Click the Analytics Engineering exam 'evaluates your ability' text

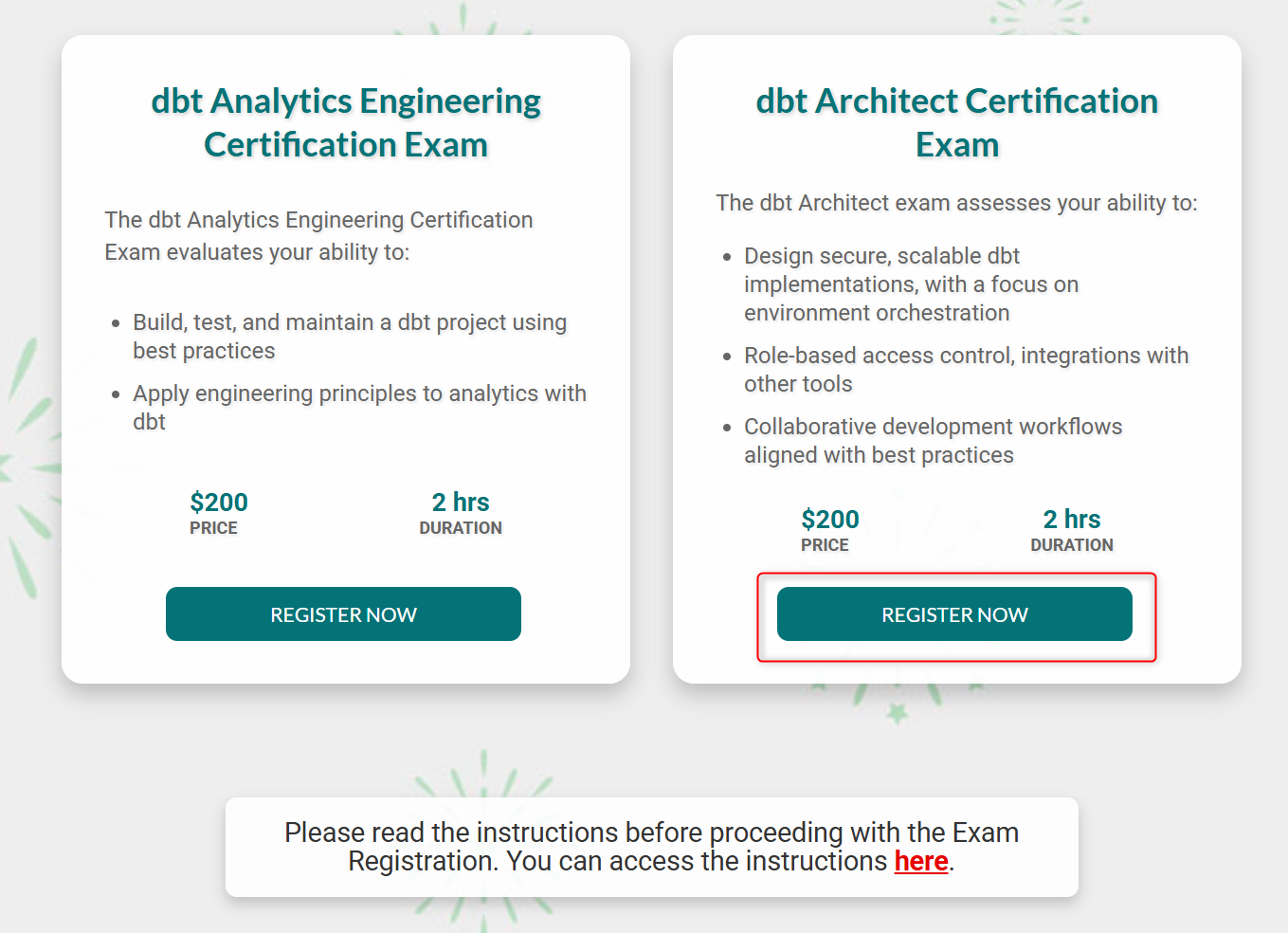(x=318, y=236)
